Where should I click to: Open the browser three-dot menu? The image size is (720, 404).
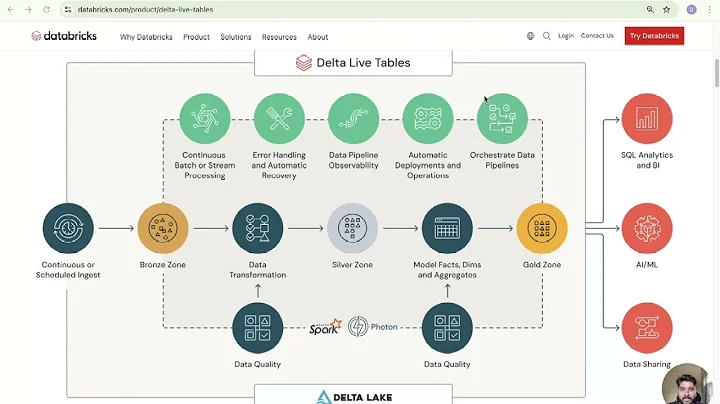(710, 9)
